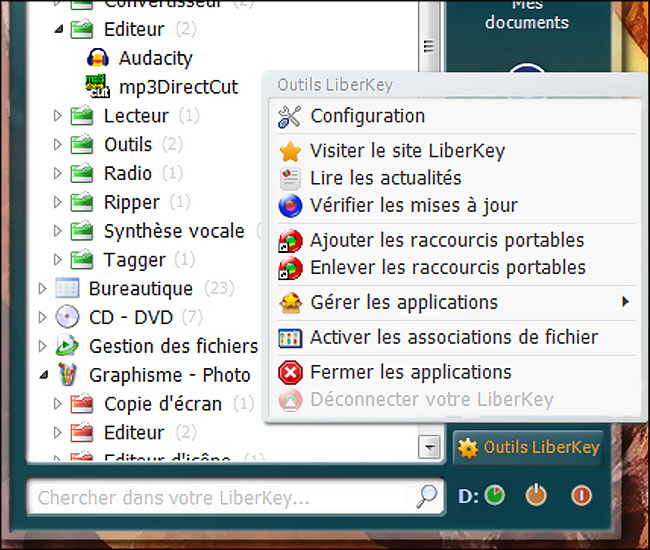This screenshot has height=550, width=650.
Task: Collapse the Graphisme - Photo category
Action: point(44,375)
